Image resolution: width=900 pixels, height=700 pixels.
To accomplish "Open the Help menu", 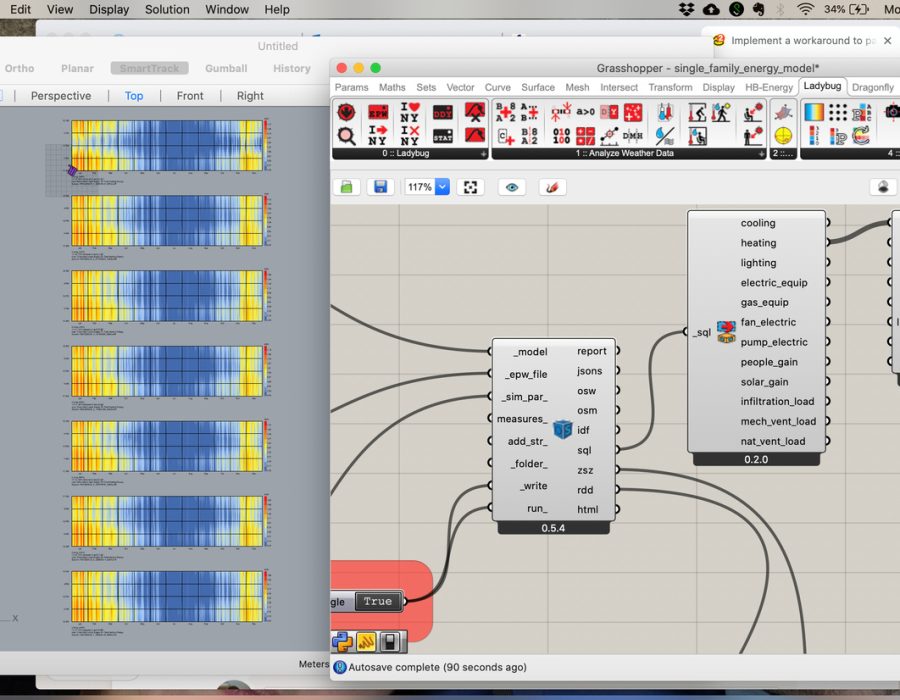I will (277, 9).
